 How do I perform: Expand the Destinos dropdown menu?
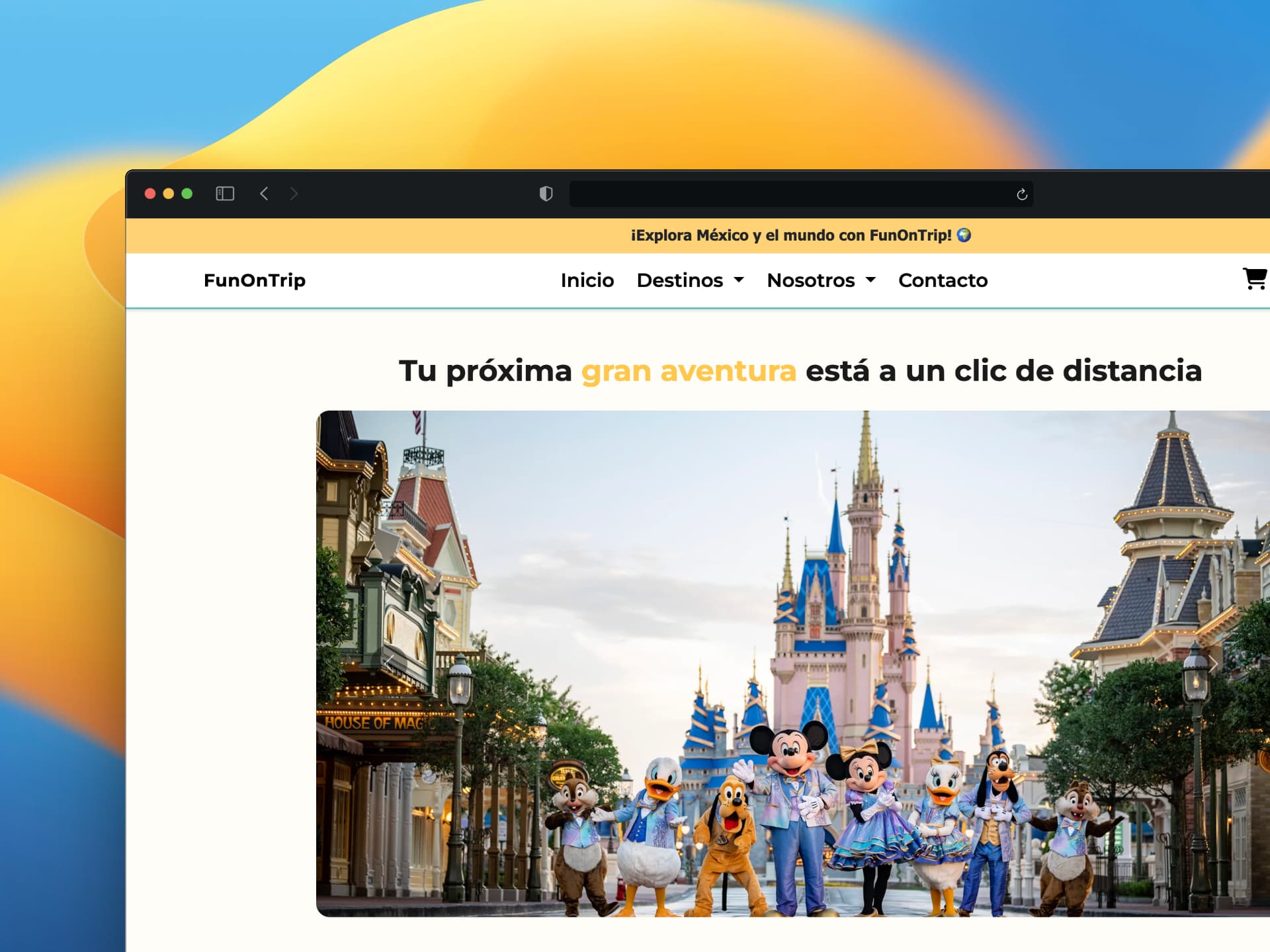(690, 280)
